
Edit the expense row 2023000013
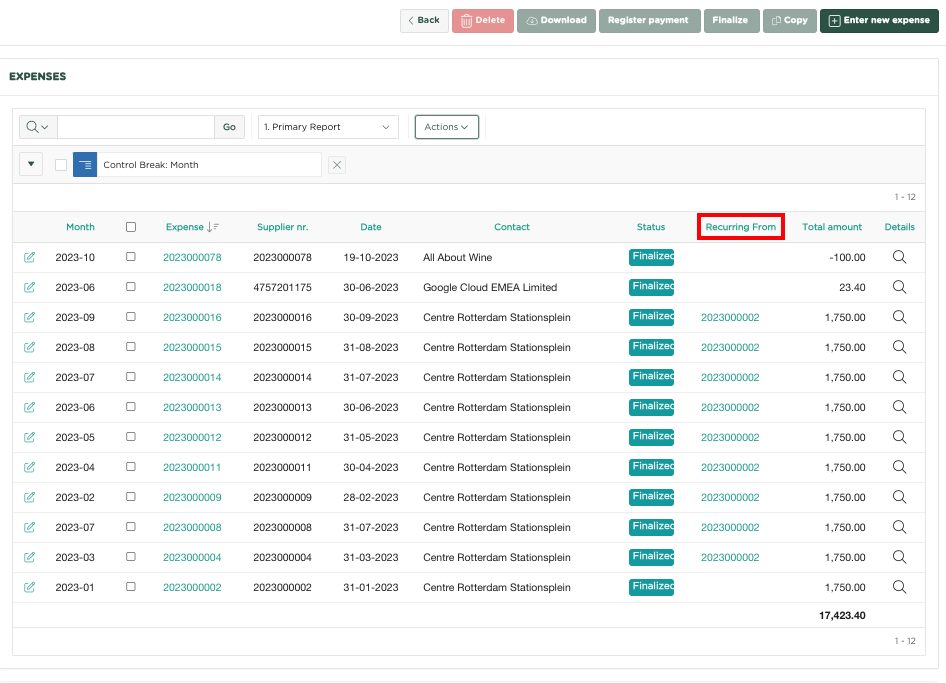(29, 407)
